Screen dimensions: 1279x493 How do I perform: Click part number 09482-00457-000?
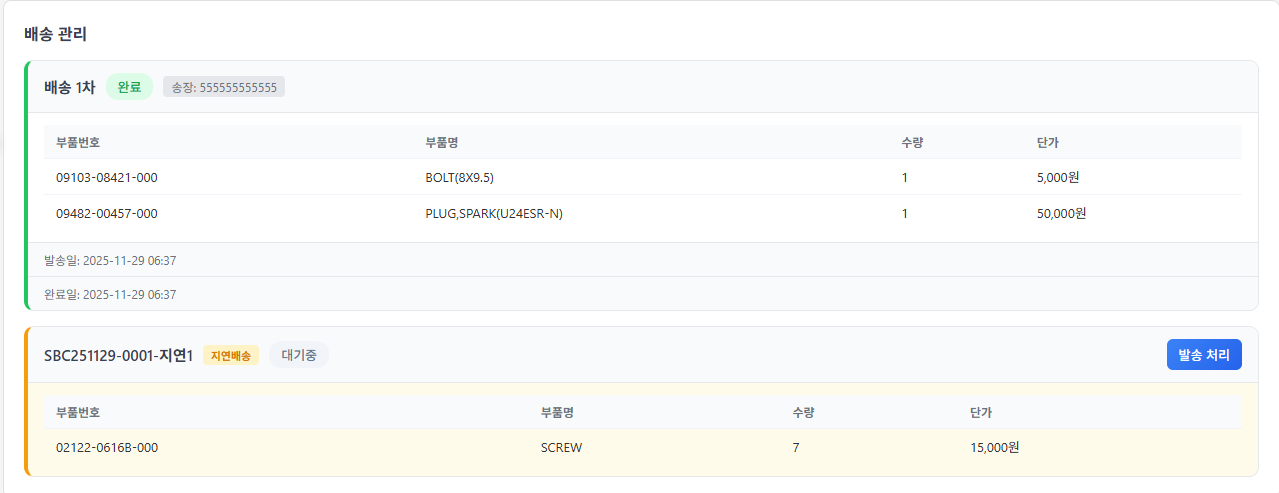[x=107, y=213]
